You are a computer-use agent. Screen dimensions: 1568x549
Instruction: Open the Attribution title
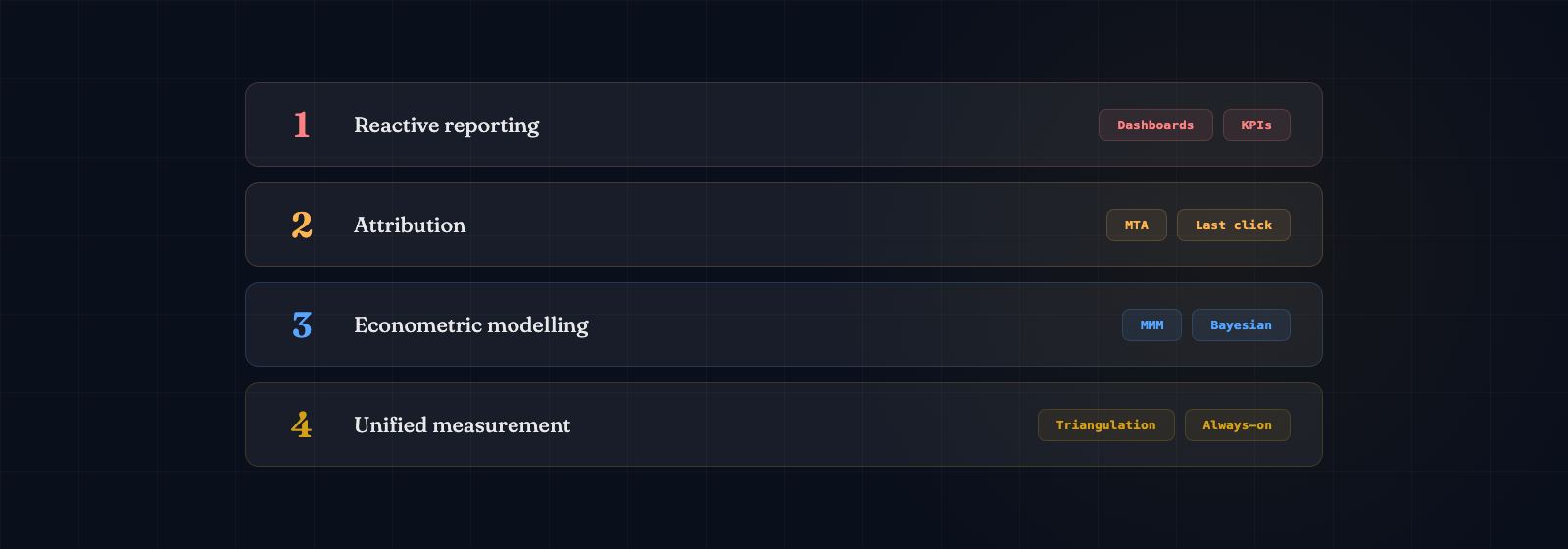point(410,225)
